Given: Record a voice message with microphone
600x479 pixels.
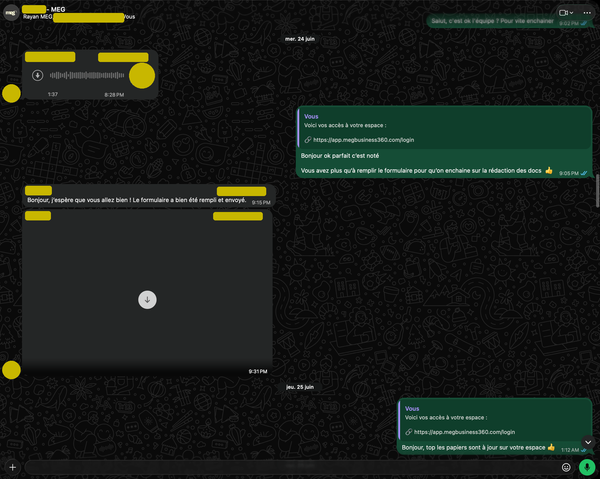Looking at the screenshot, I should click(587, 467).
